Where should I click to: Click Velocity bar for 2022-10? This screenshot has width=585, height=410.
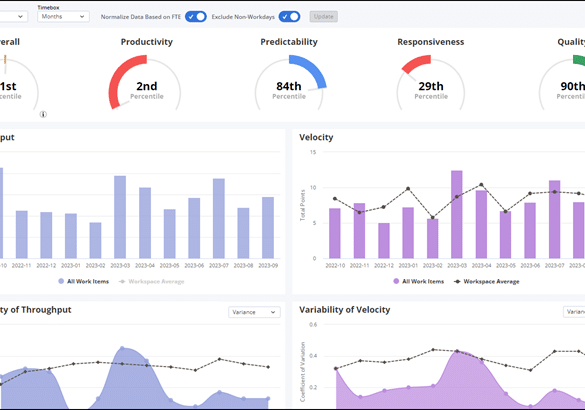pos(335,234)
